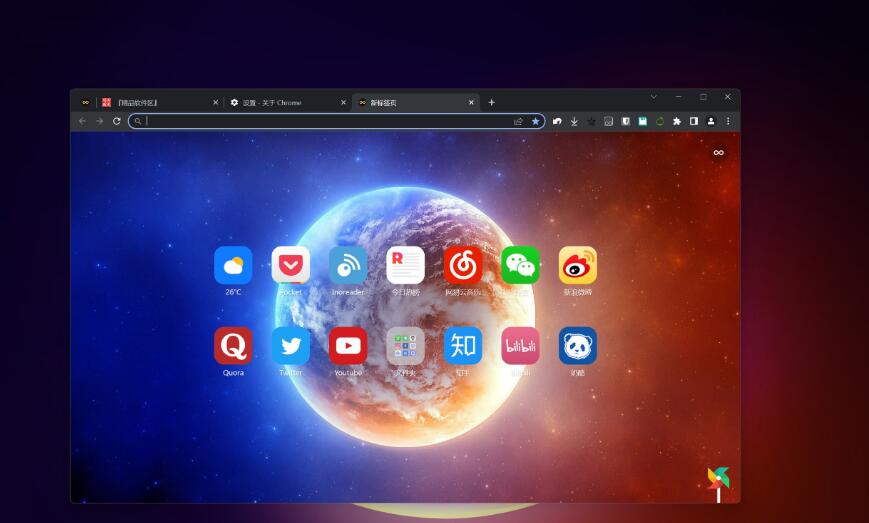Click the grey square image extension icon

pos(609,121)
